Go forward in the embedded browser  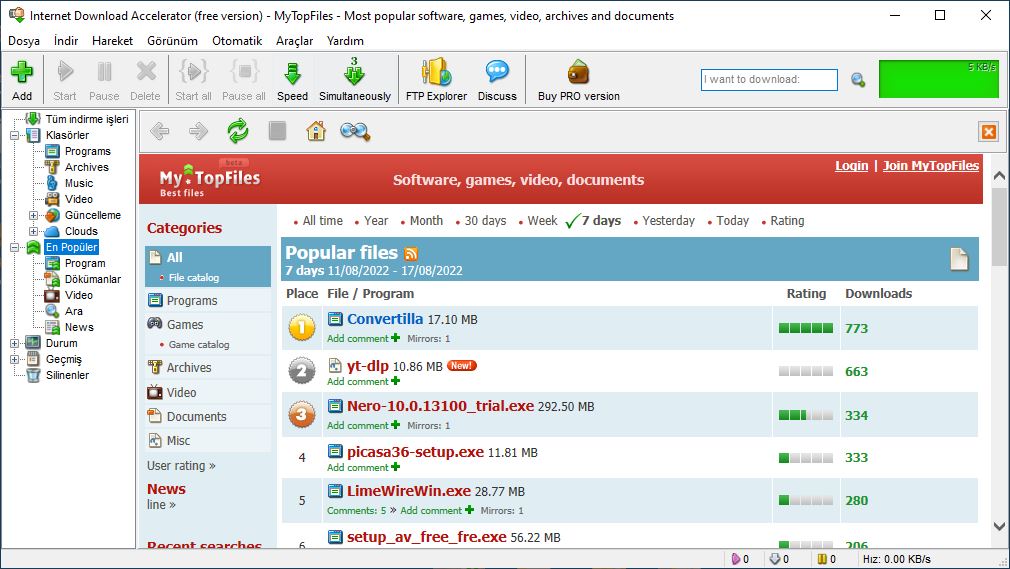tap(198, 131)
